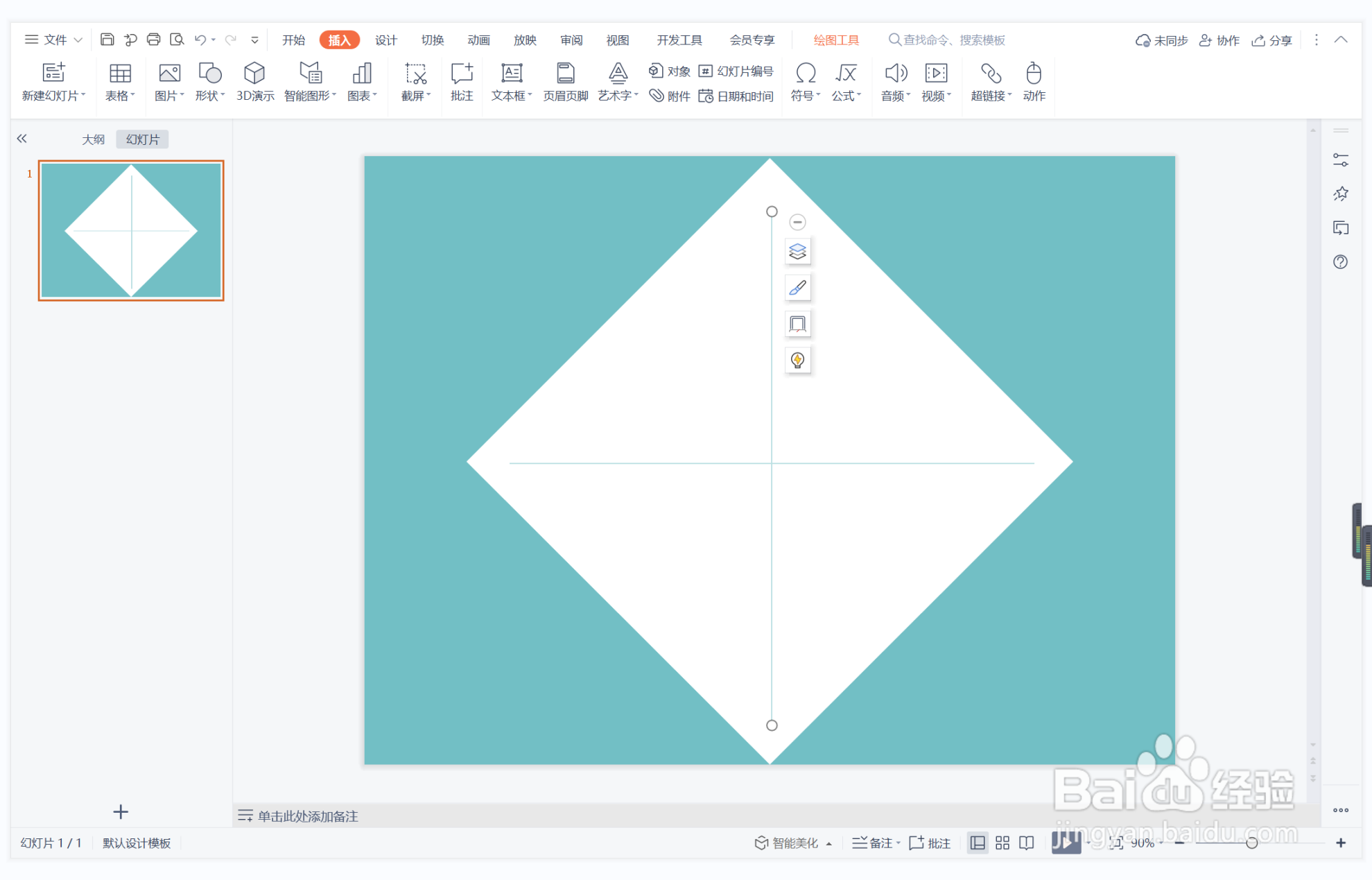
Task: Click the 动作 mouse action icon
Action: click(x=1033, y=81)
